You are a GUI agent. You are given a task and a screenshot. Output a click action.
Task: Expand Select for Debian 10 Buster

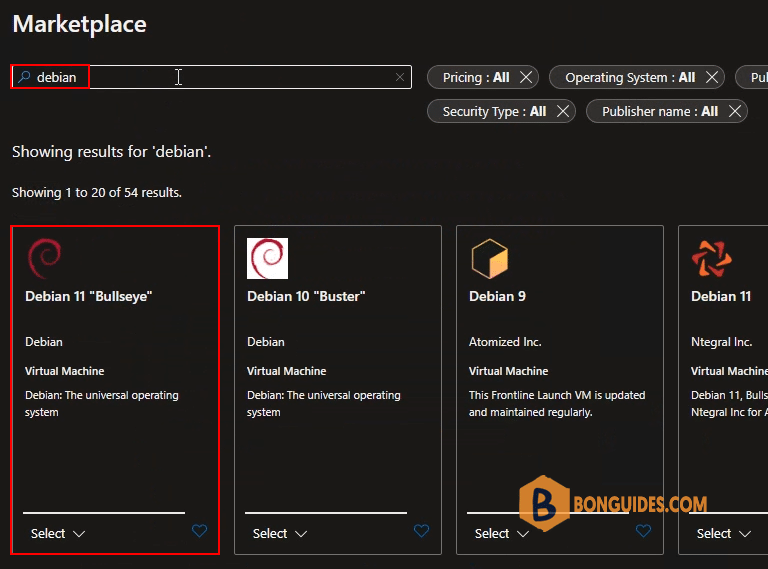pyautogui.click(x=280, y=533)
